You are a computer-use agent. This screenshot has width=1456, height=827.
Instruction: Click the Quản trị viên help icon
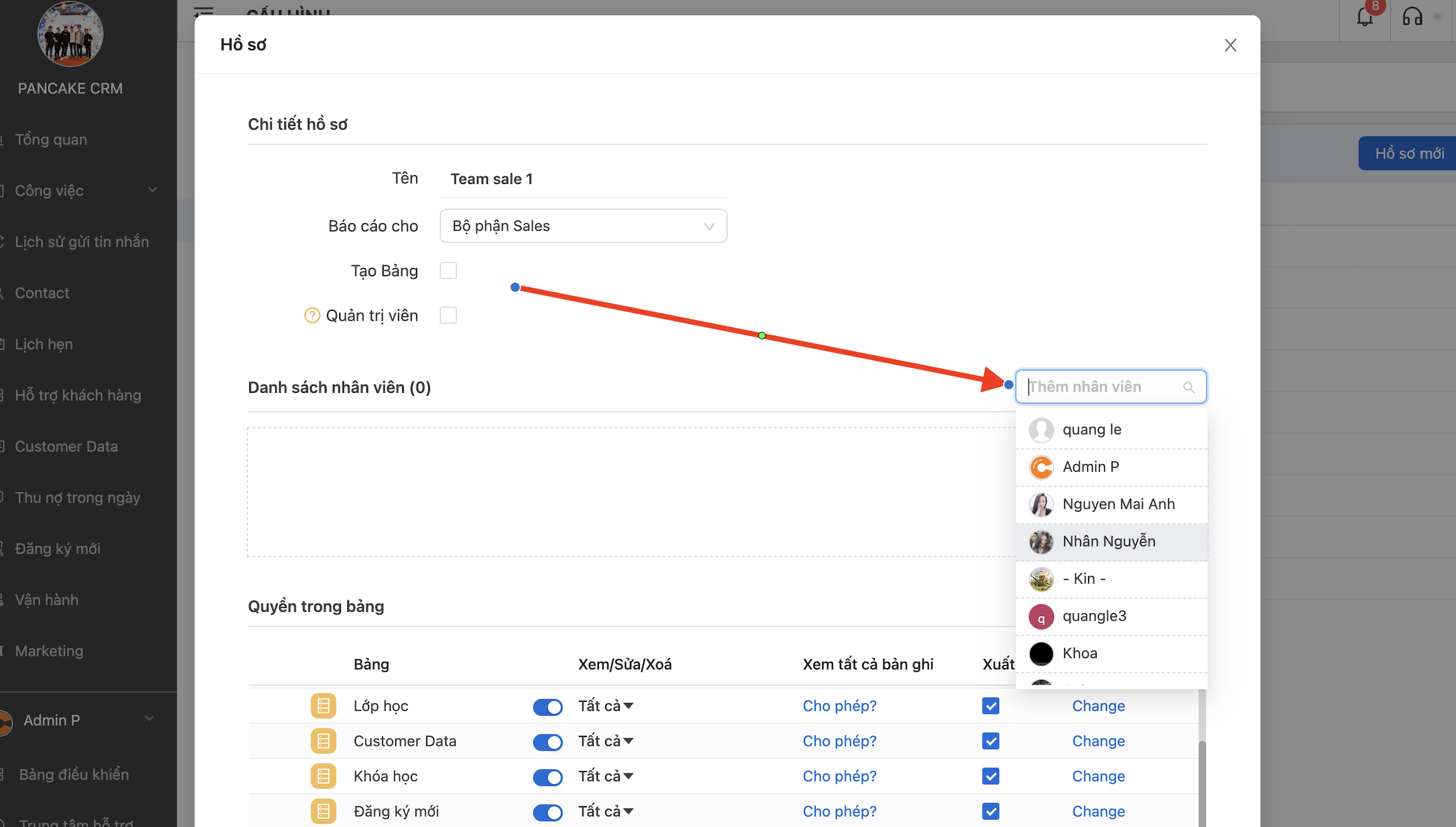point(312,315)
